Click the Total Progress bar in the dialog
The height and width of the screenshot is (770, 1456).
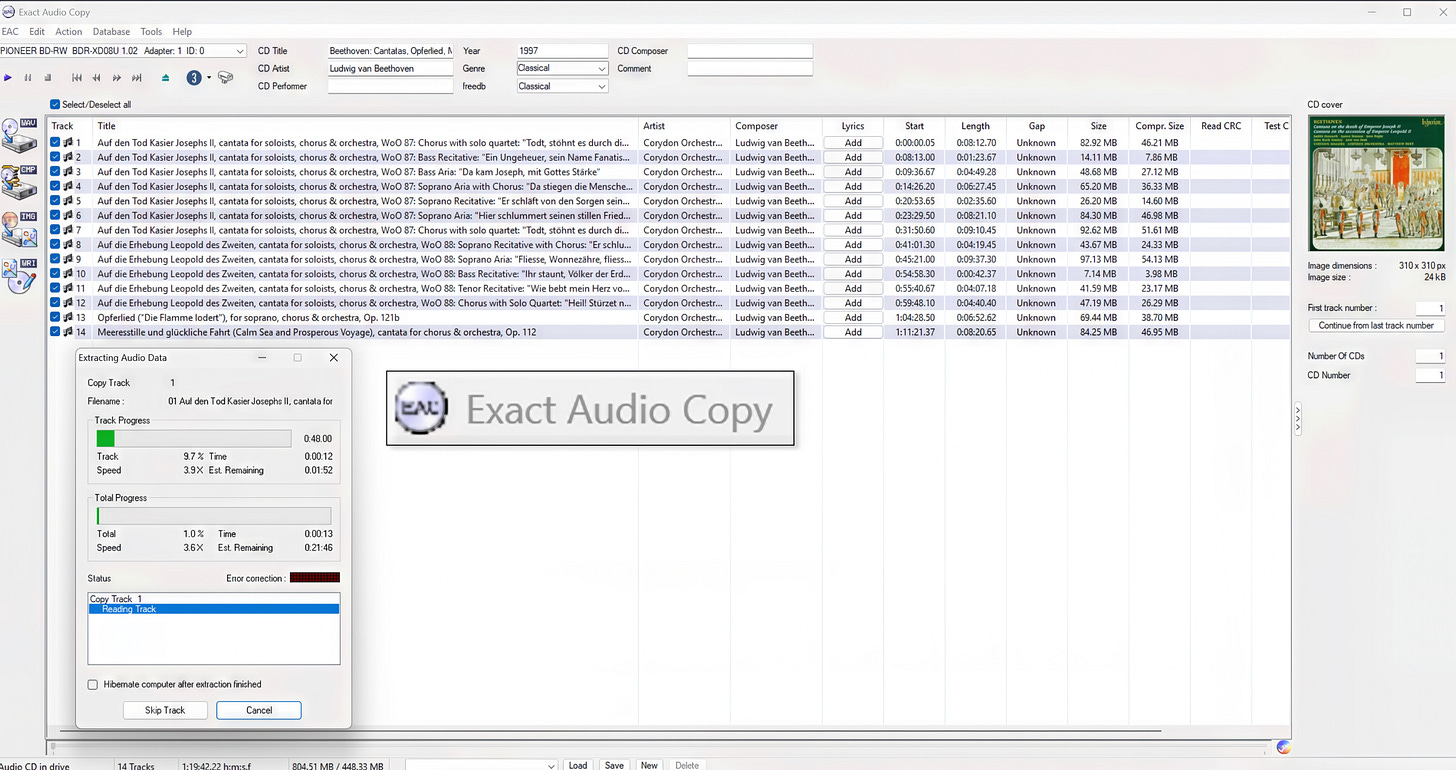pyautogui.click(x=214, y=516)
